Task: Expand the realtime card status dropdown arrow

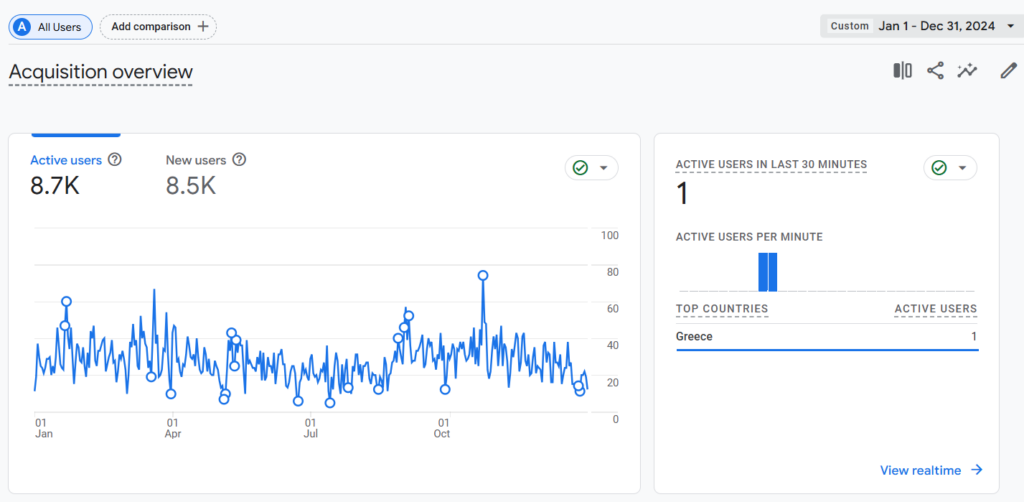Action: tap(962, 168)
